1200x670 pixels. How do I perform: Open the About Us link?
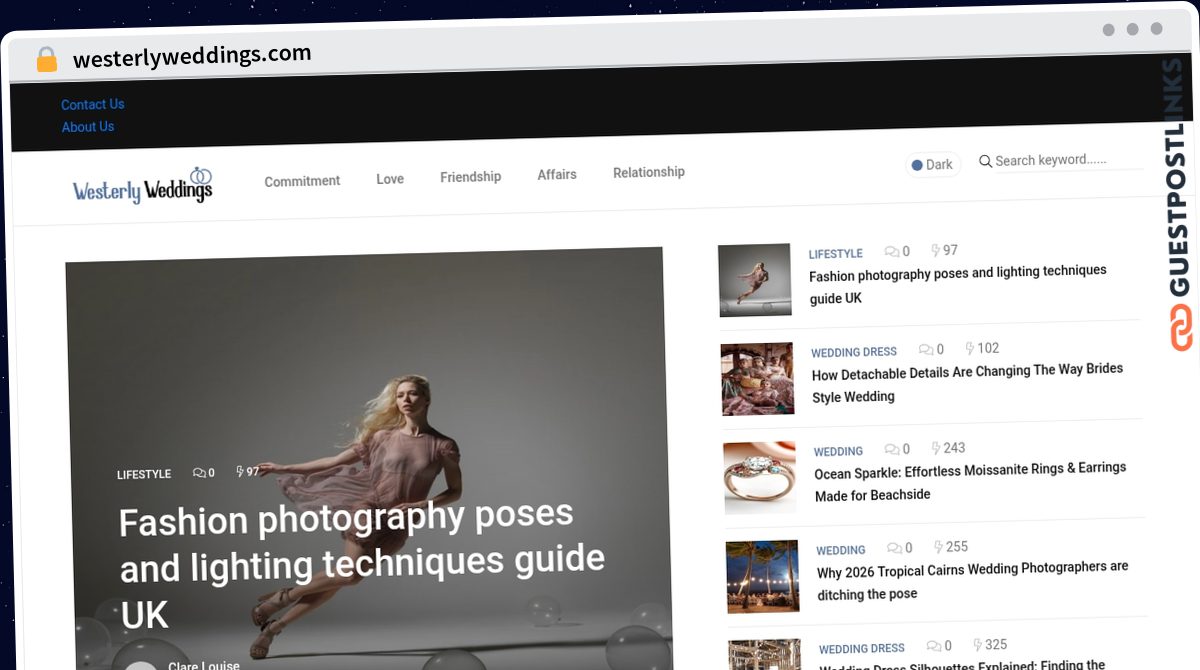coord(88,127)
